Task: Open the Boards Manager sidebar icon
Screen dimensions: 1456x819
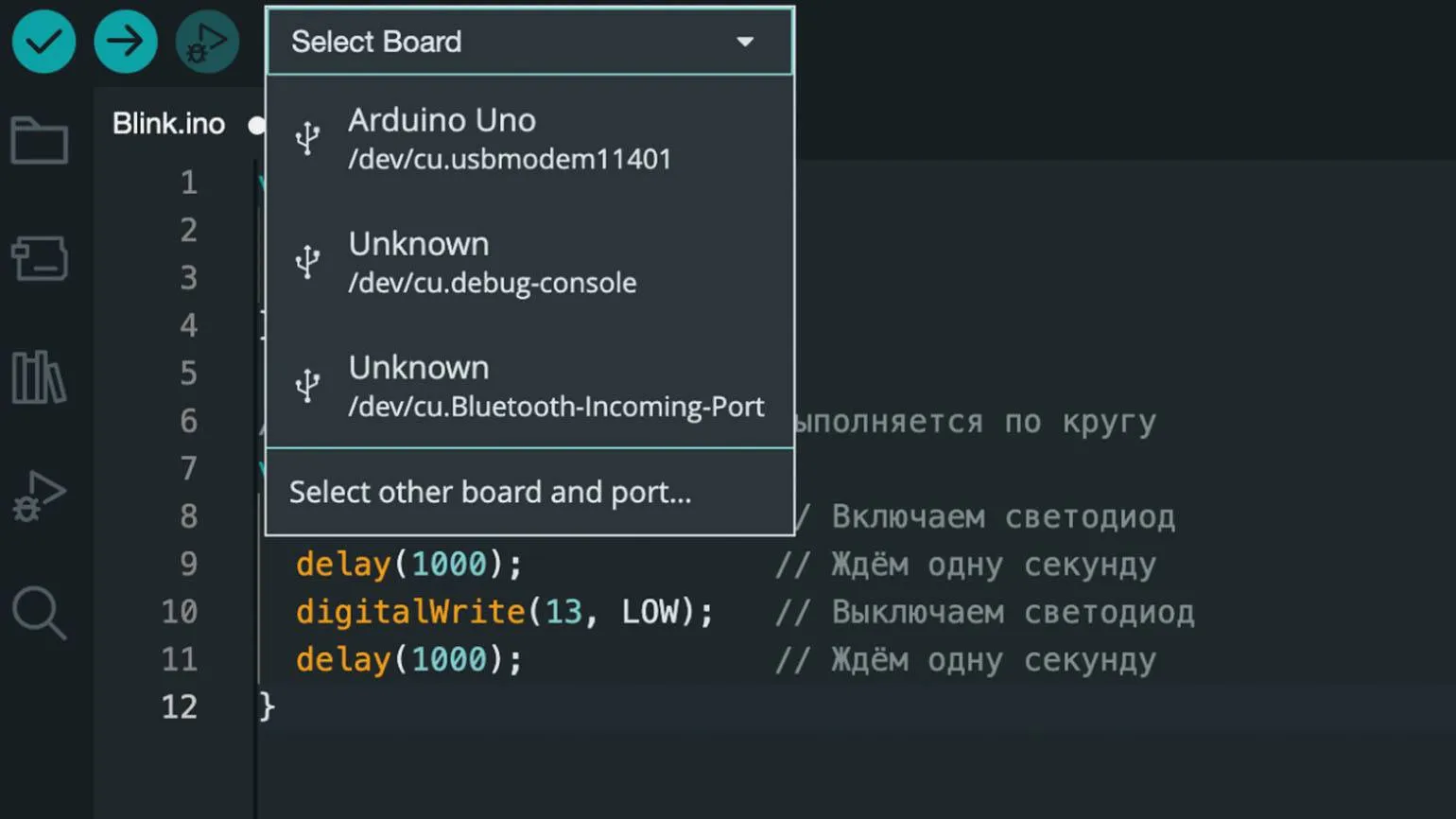Action: tap(40, 258)
